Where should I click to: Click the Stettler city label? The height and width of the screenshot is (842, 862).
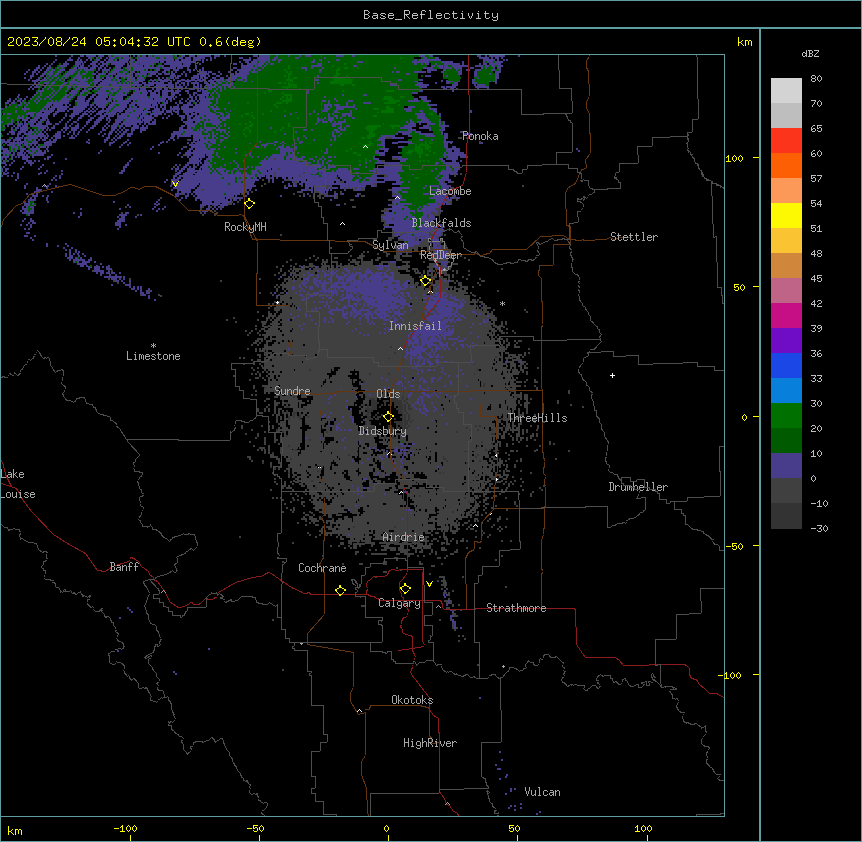click(634, 237)
